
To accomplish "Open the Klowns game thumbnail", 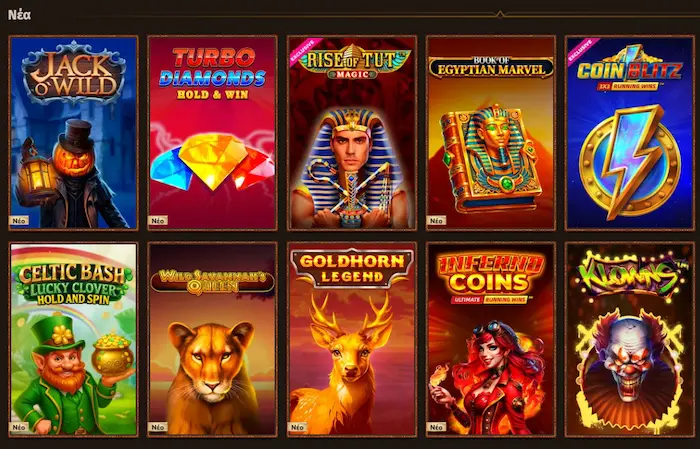I will [630, 340].
